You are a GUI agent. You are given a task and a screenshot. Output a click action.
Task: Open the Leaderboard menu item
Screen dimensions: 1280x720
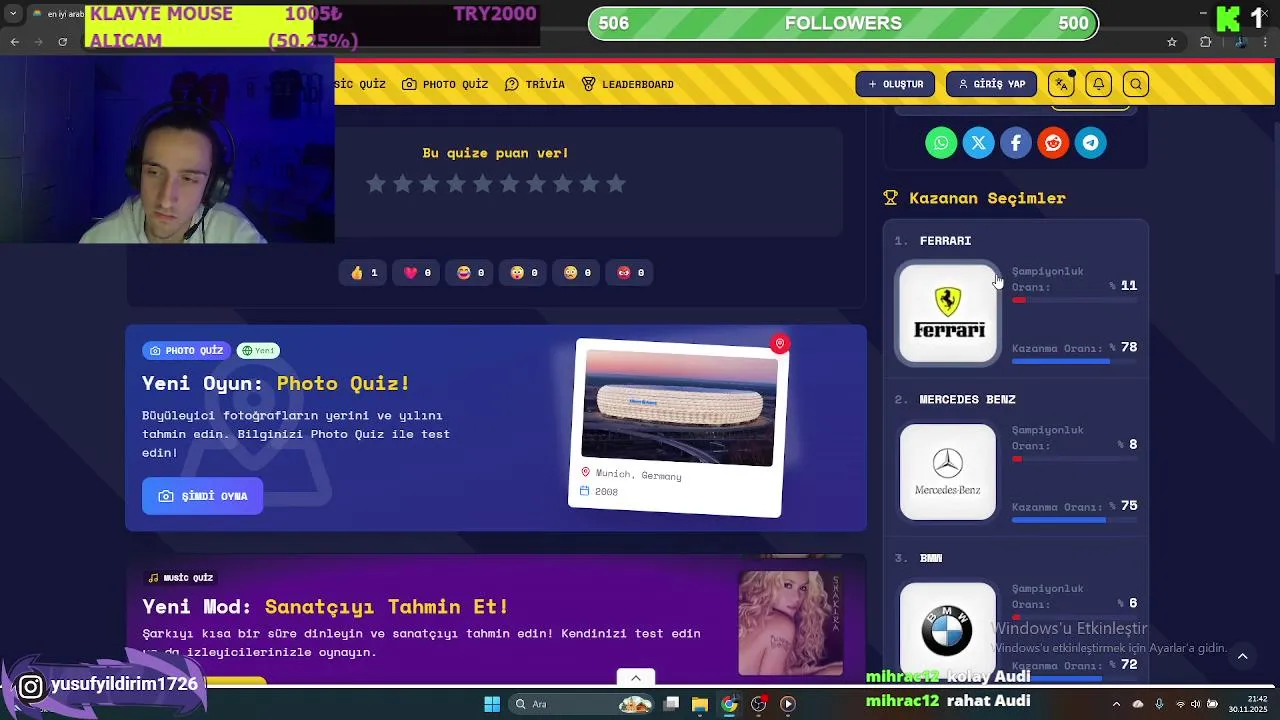coord(628,84)
